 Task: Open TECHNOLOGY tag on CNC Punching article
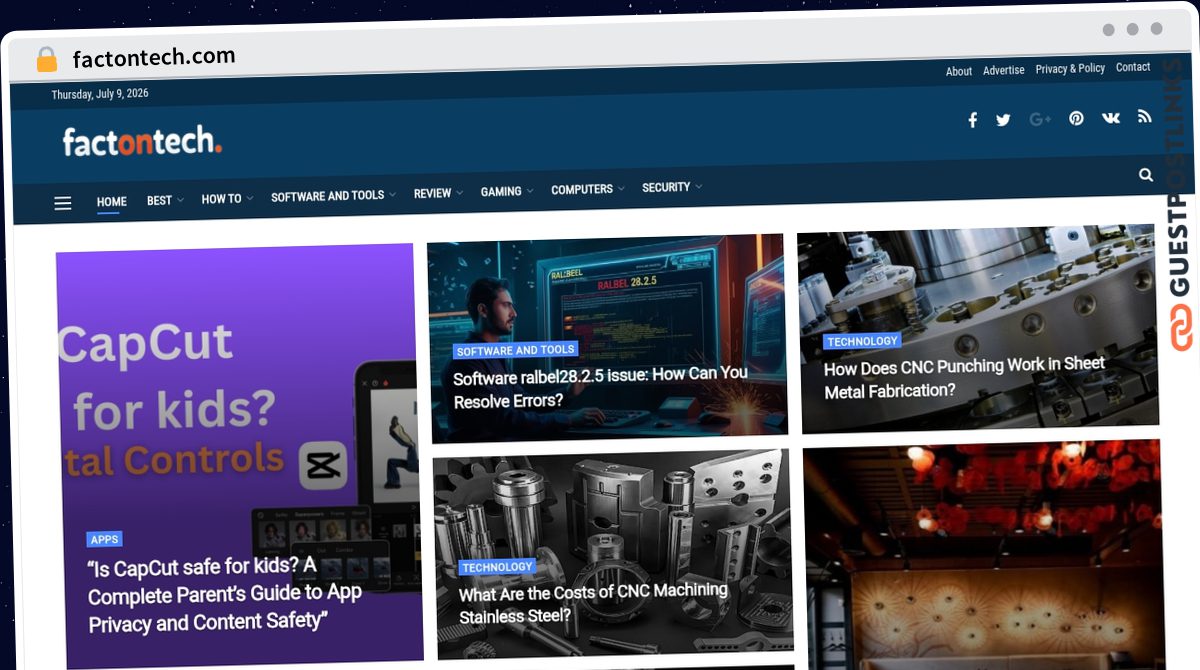tap(862, 341)
